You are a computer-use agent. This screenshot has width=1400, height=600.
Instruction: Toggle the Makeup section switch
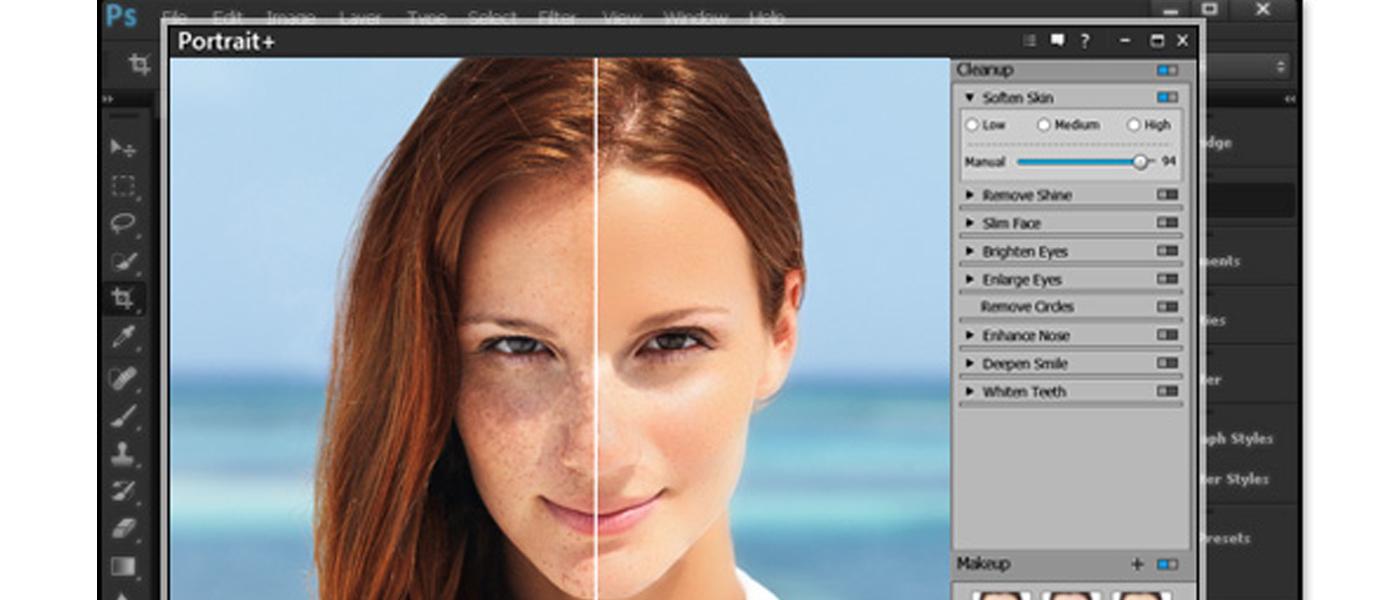[1167, 564]
